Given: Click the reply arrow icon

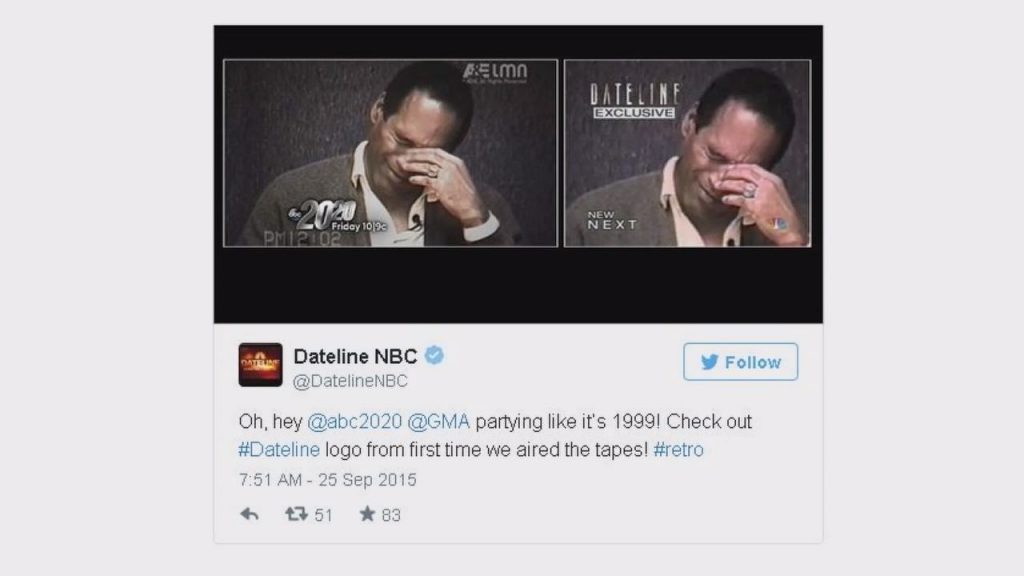Looking at the screenshot, I should 249,515.
